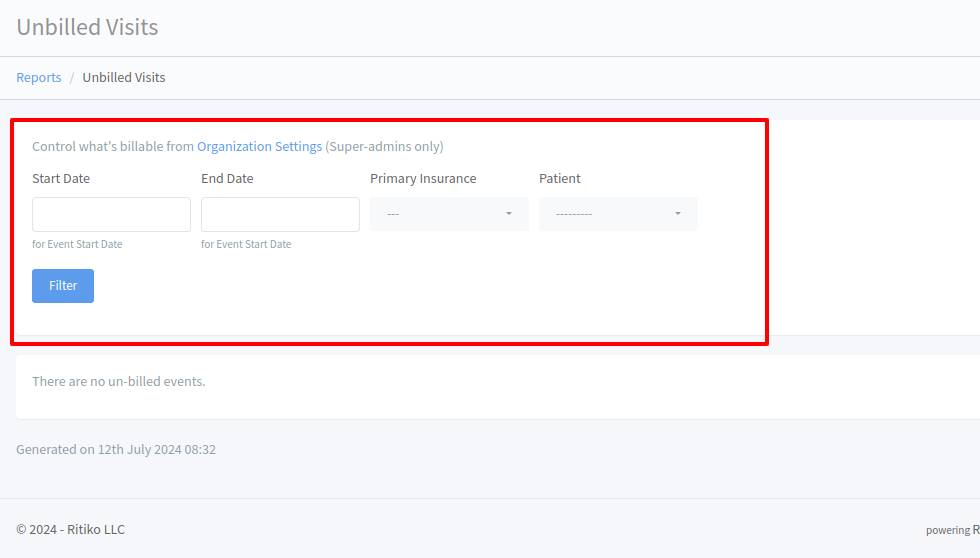Click the Organization Settings link
Viewport: 980px width, 558px height.
(x=259, y=146)
